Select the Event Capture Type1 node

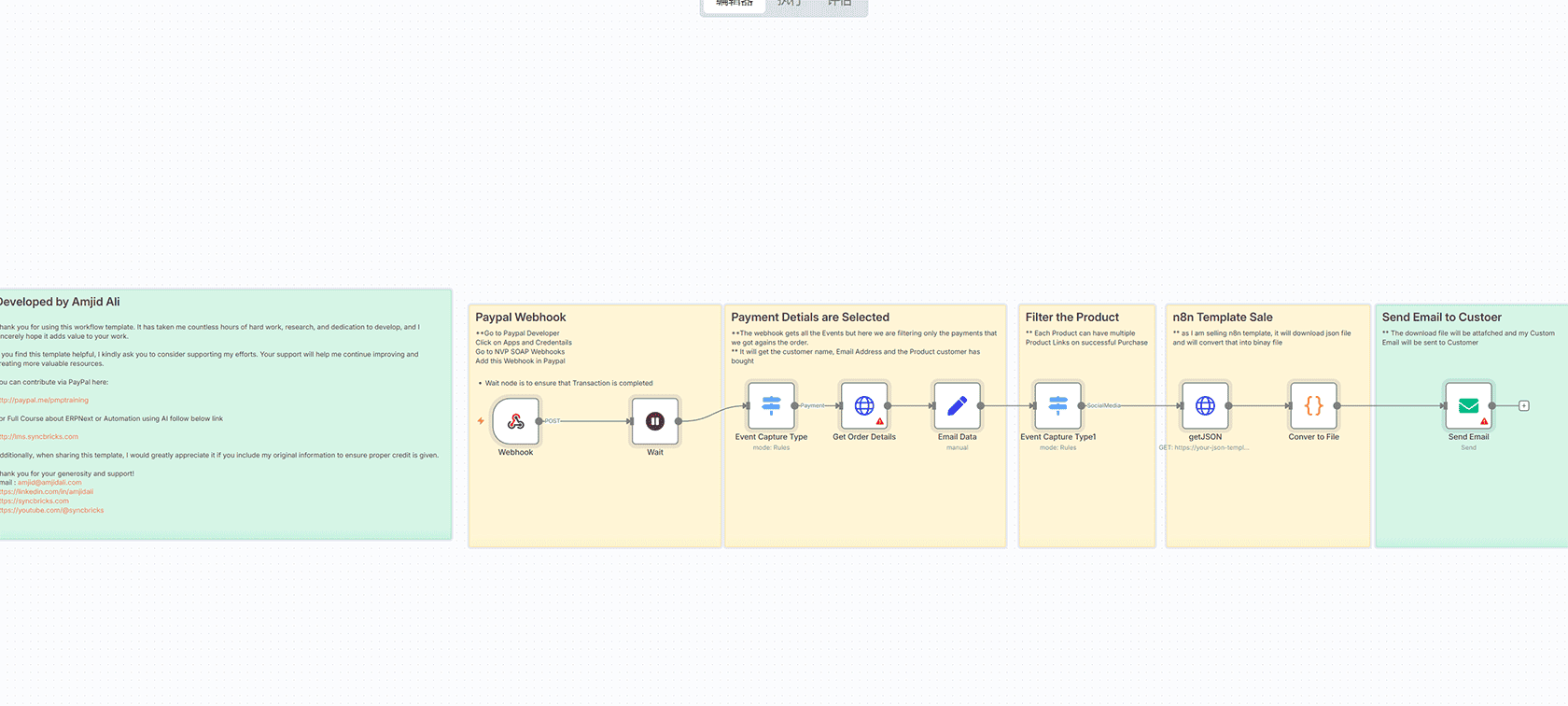[x=1057, y=405]
